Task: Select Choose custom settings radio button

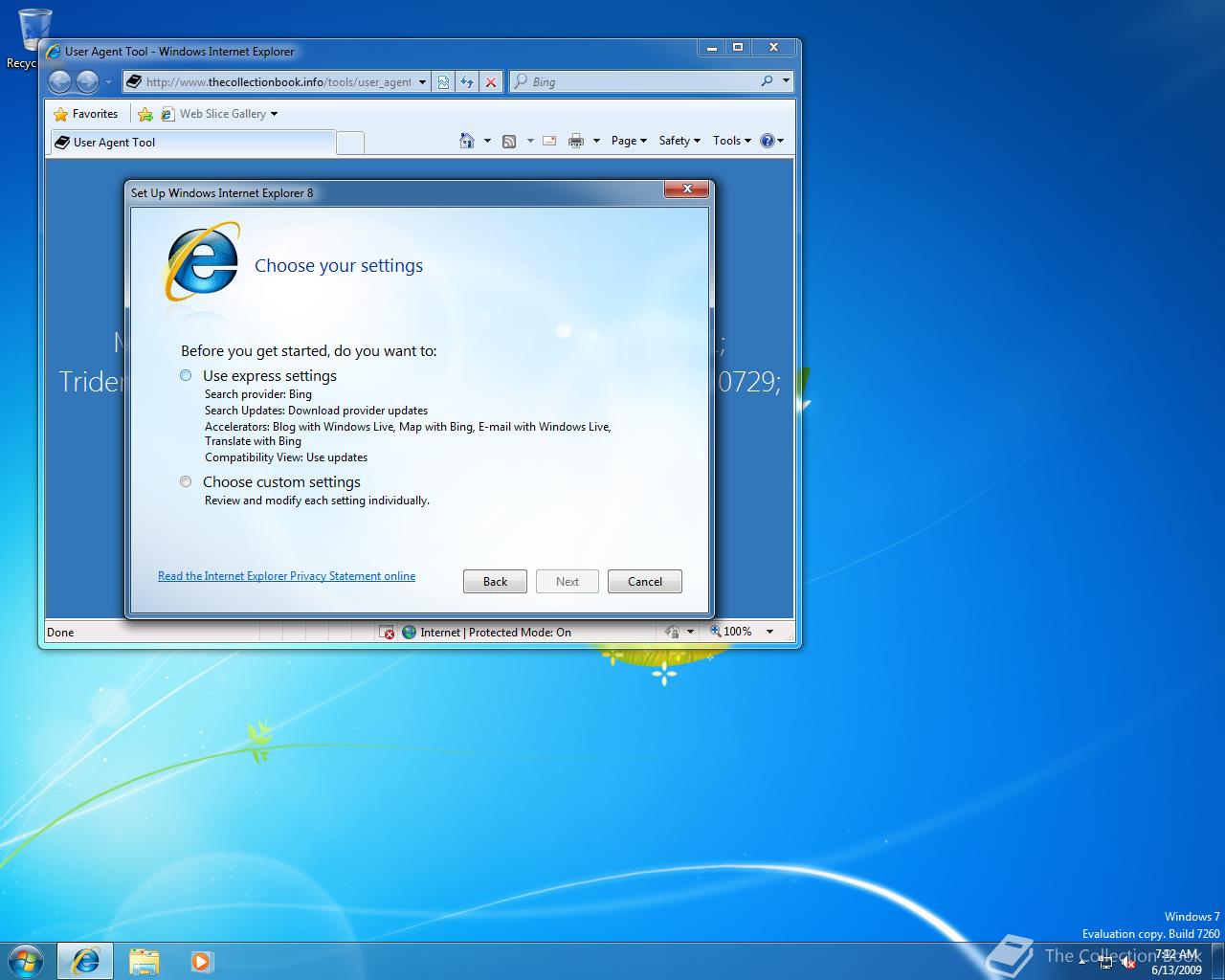Action: click(186, 481)
